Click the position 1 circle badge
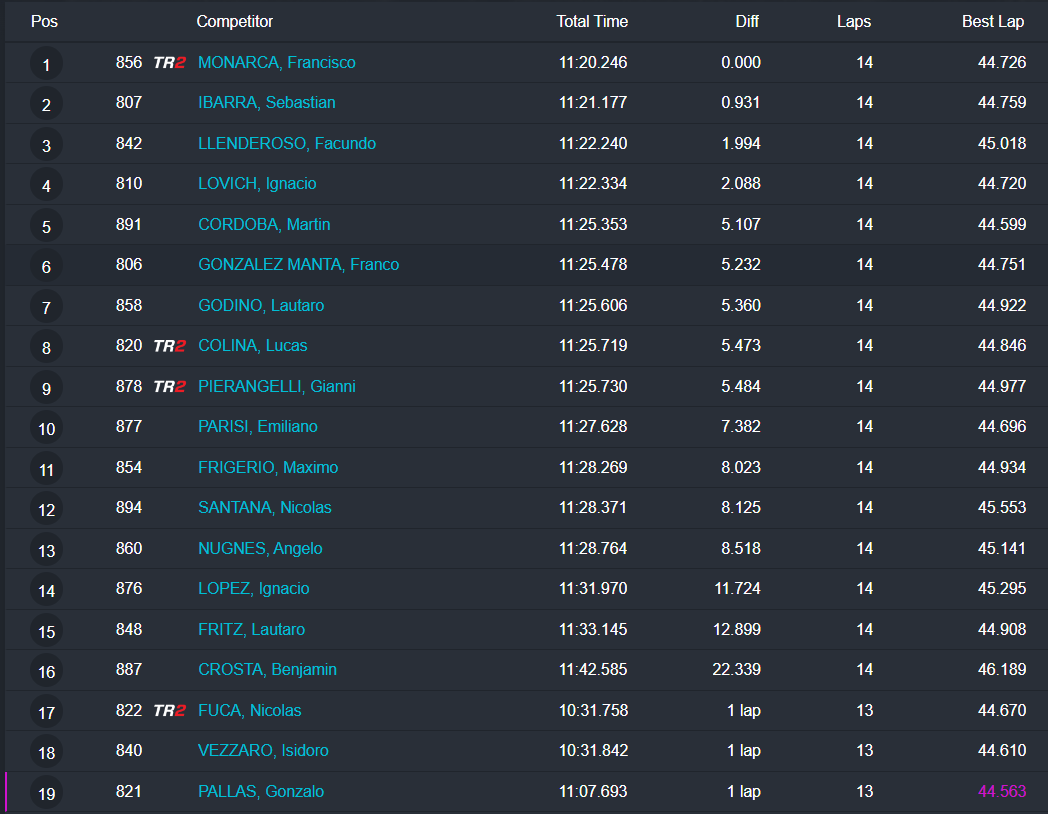Screen dimensions: 1048x814 coord(46,66)
